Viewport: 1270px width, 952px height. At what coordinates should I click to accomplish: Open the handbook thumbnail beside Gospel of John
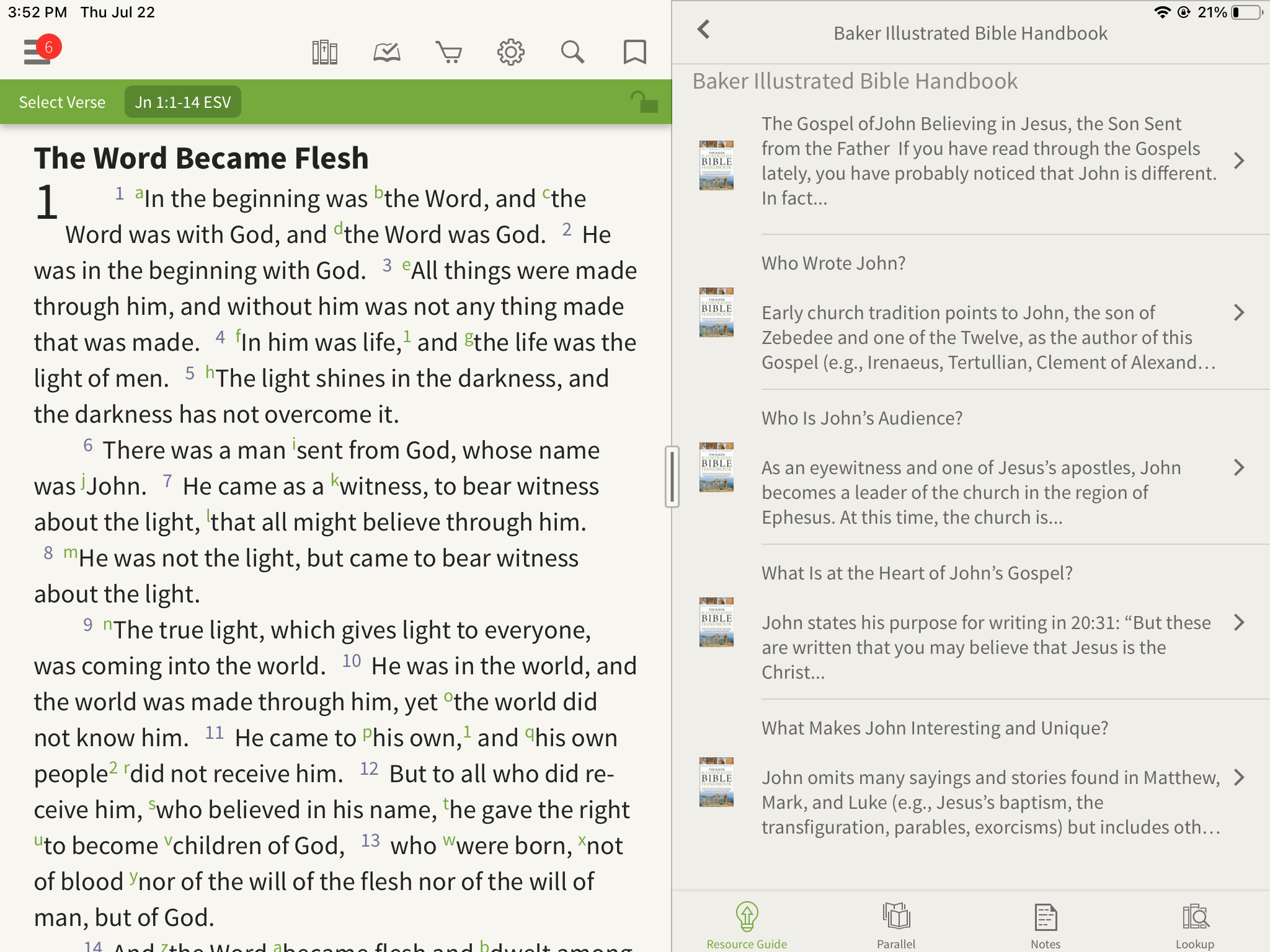click(x=716, y=165)
